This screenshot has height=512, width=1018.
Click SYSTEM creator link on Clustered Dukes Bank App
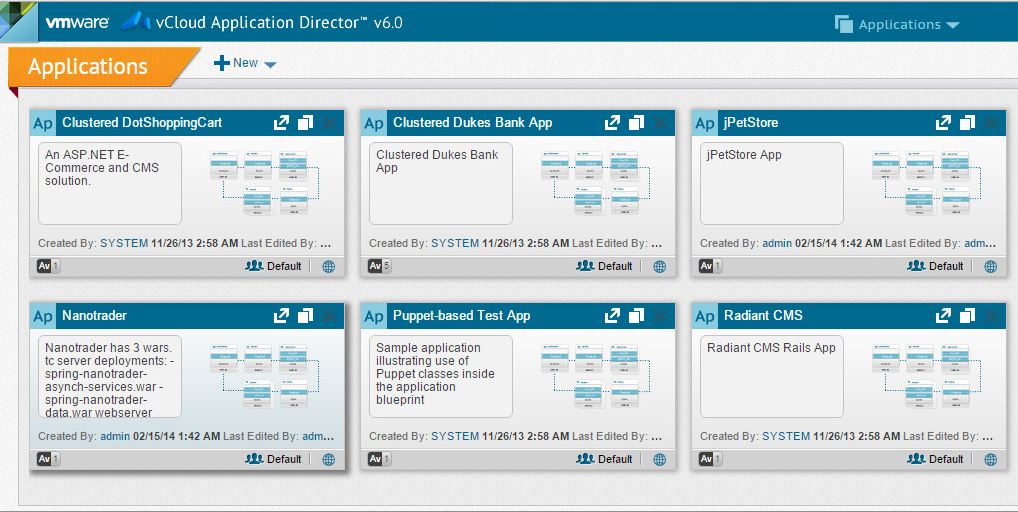(x=455, y=243)
